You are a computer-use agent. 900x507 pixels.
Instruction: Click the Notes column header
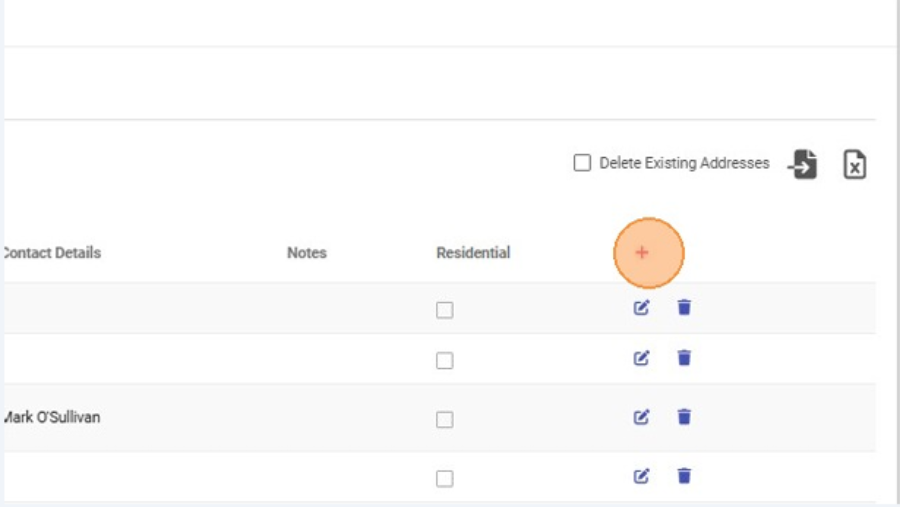pyautogui.click(x=306, y=253)
